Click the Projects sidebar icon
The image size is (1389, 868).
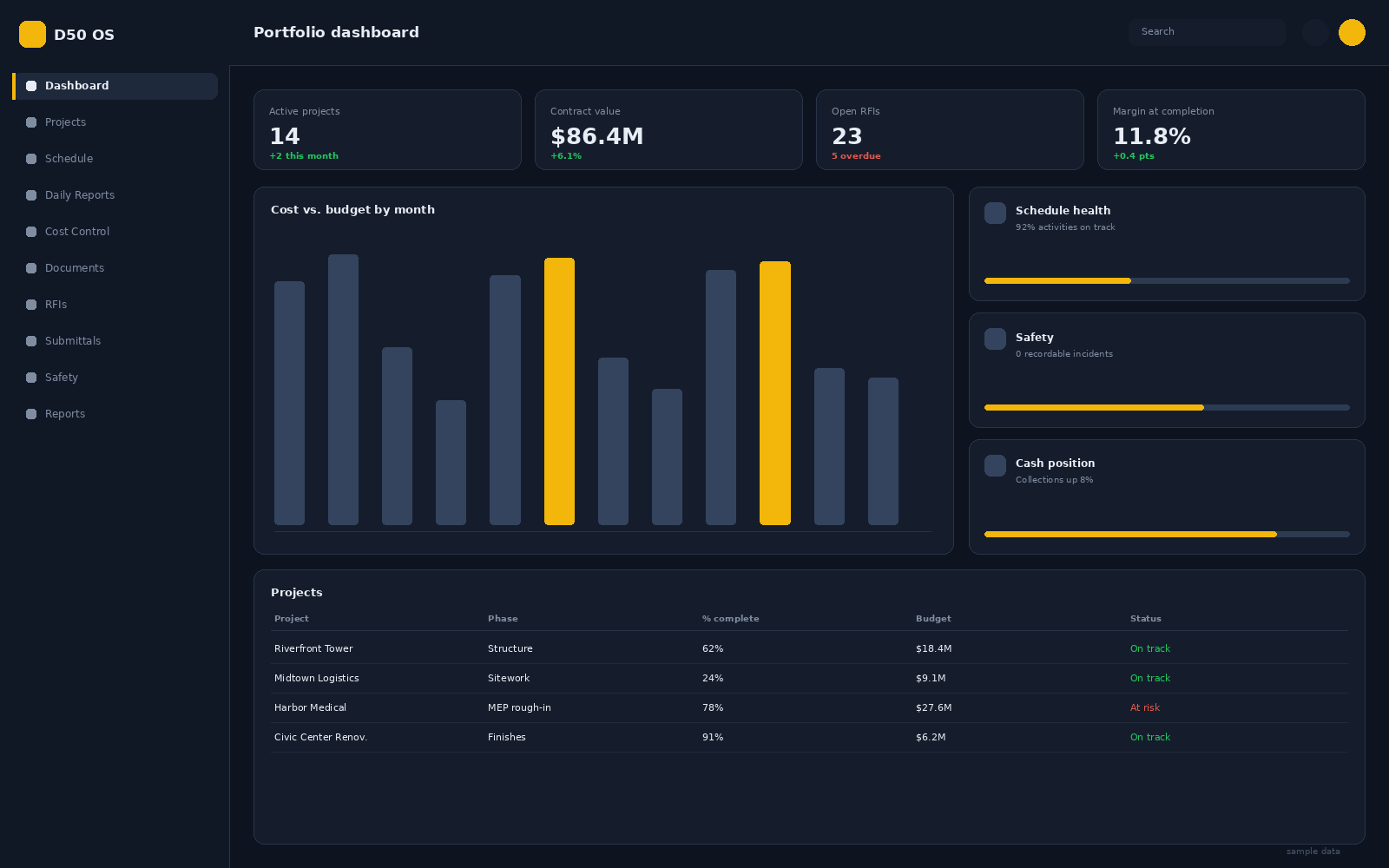pyautogui.click(x=31, y=122)
